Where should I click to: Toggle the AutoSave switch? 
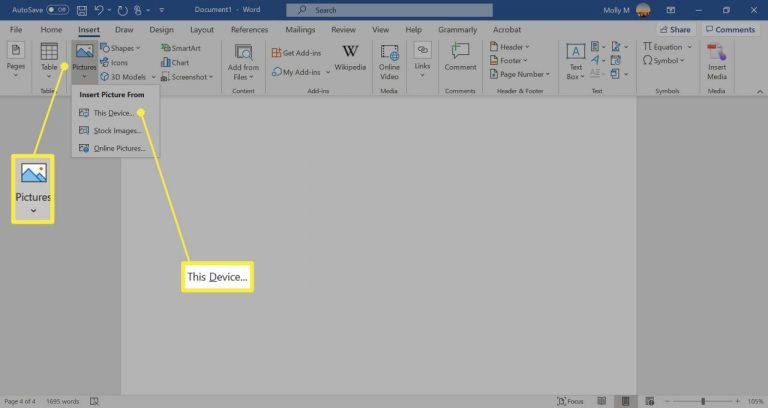point(58,10)
